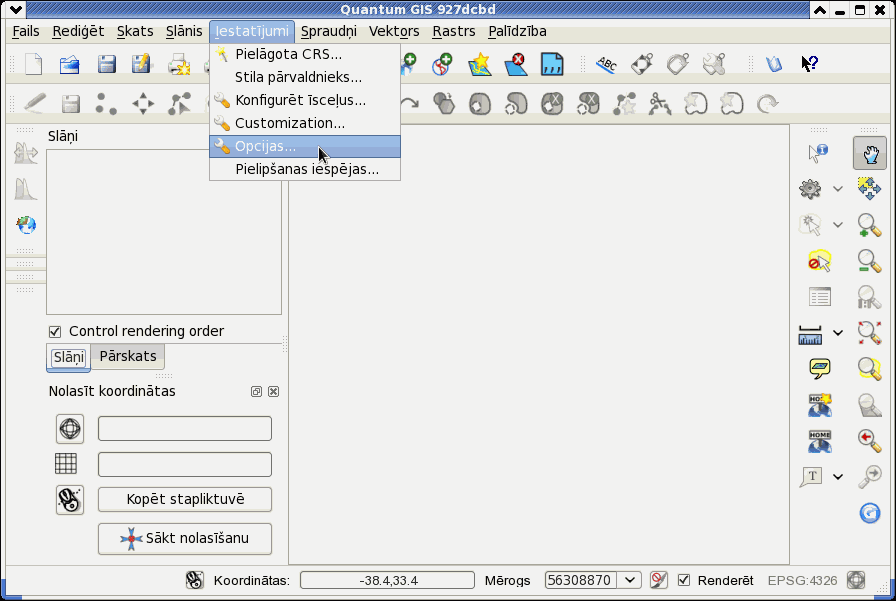Open the Spraudņi menu

pyautogui.click(x=329, y=31)
